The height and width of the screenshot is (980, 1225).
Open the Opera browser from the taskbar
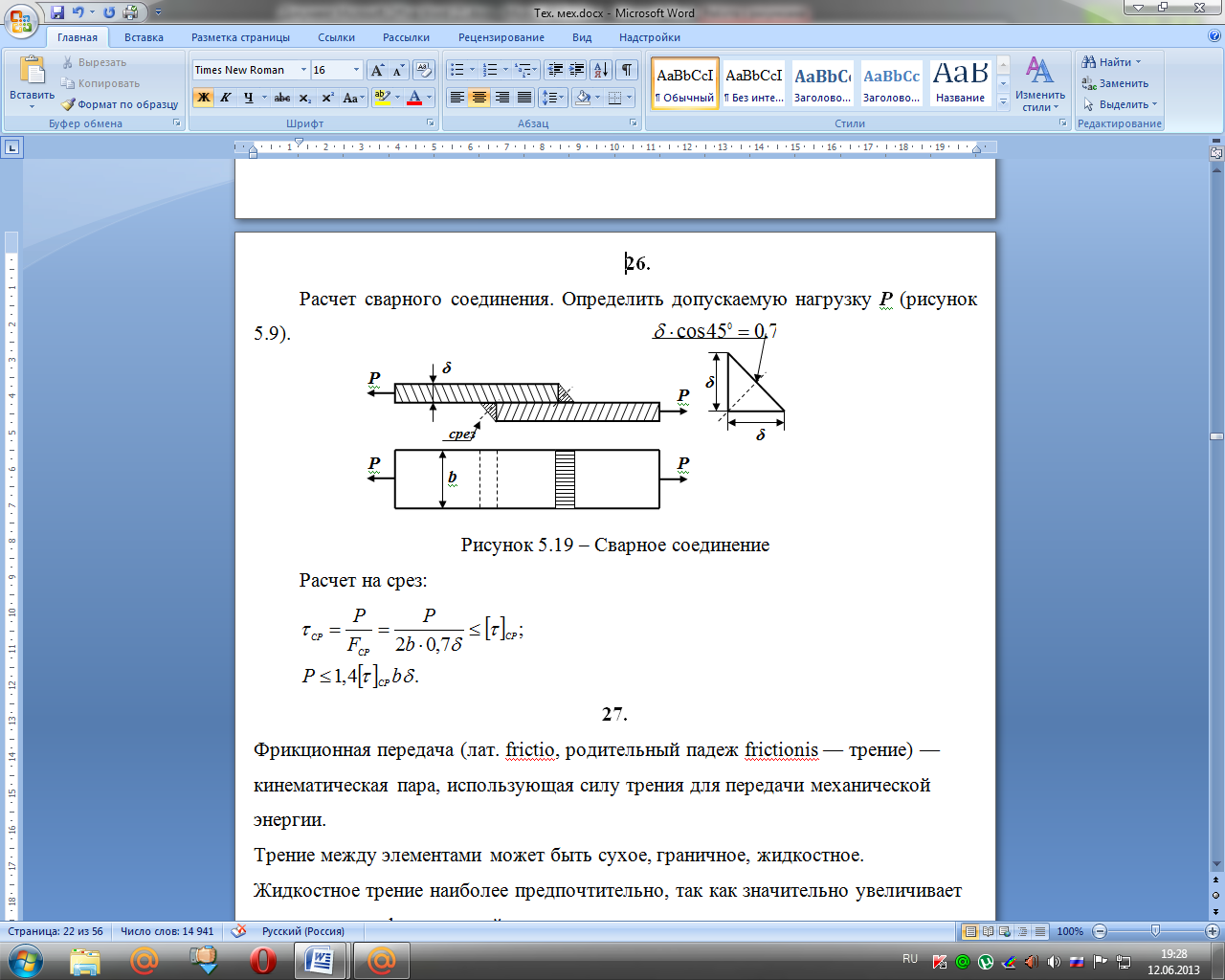tap(263, 960)
